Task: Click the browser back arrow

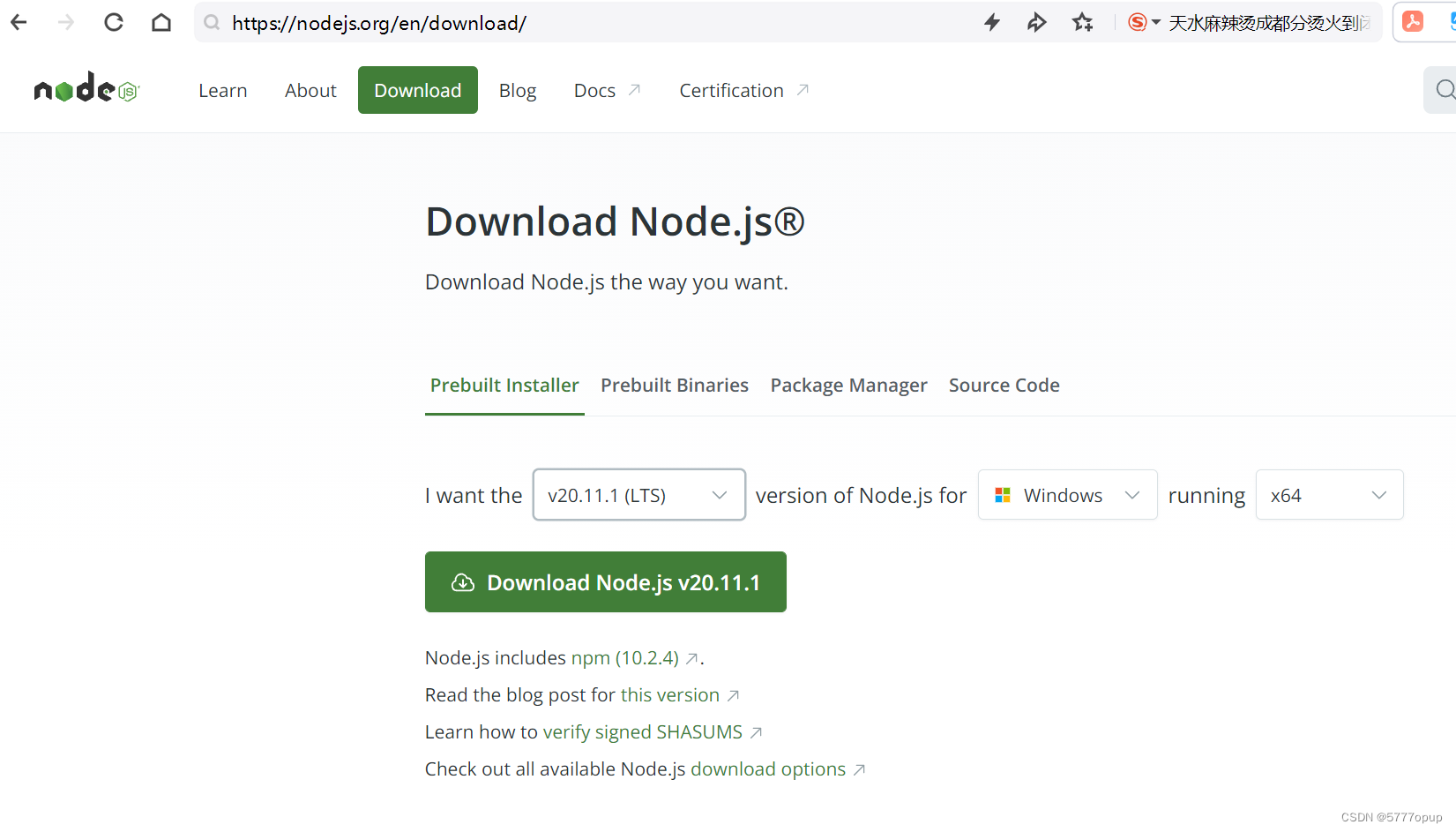Action: (19, 22)
